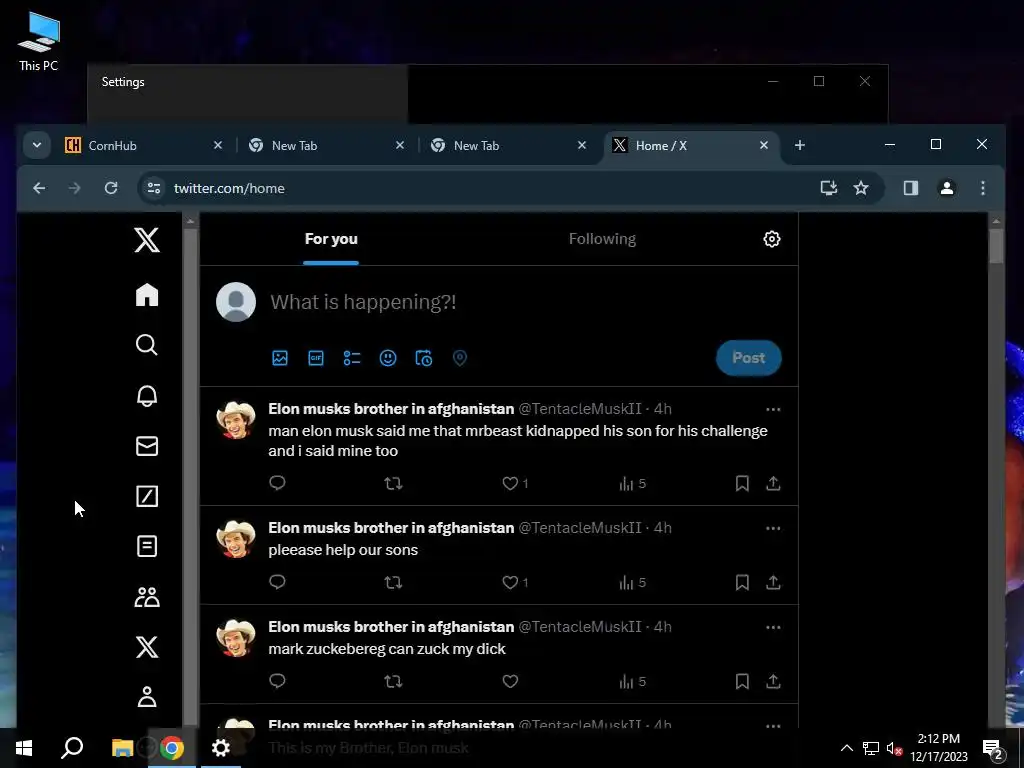This screenshot has height=768, width=1024.
Task: Switch to For you tab
Action: tap(331, 239)
